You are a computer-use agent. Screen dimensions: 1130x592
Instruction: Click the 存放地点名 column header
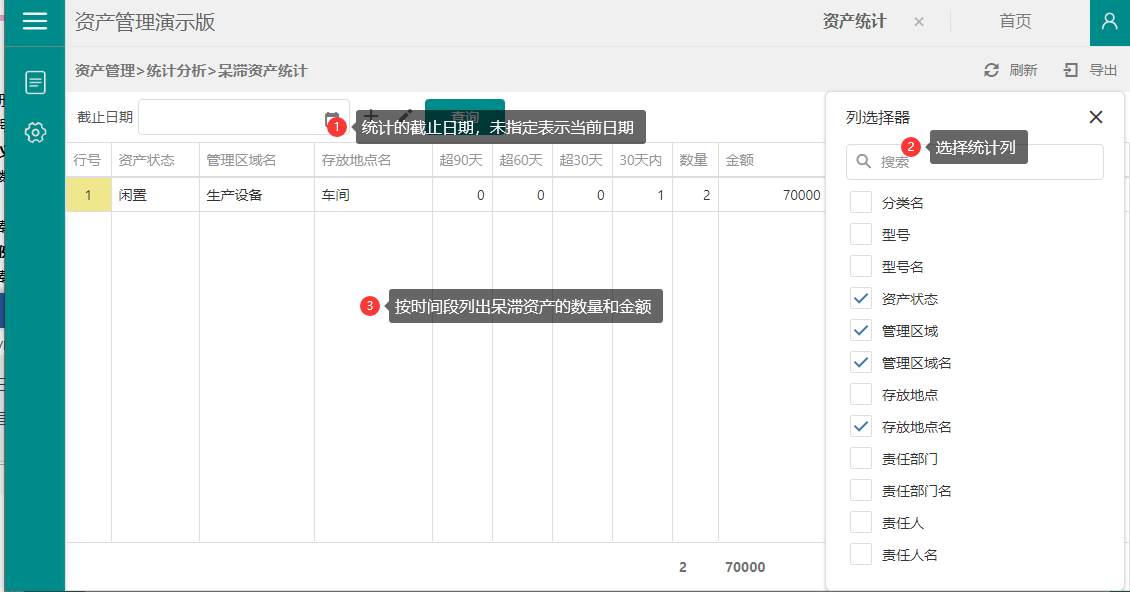point(373,160)
